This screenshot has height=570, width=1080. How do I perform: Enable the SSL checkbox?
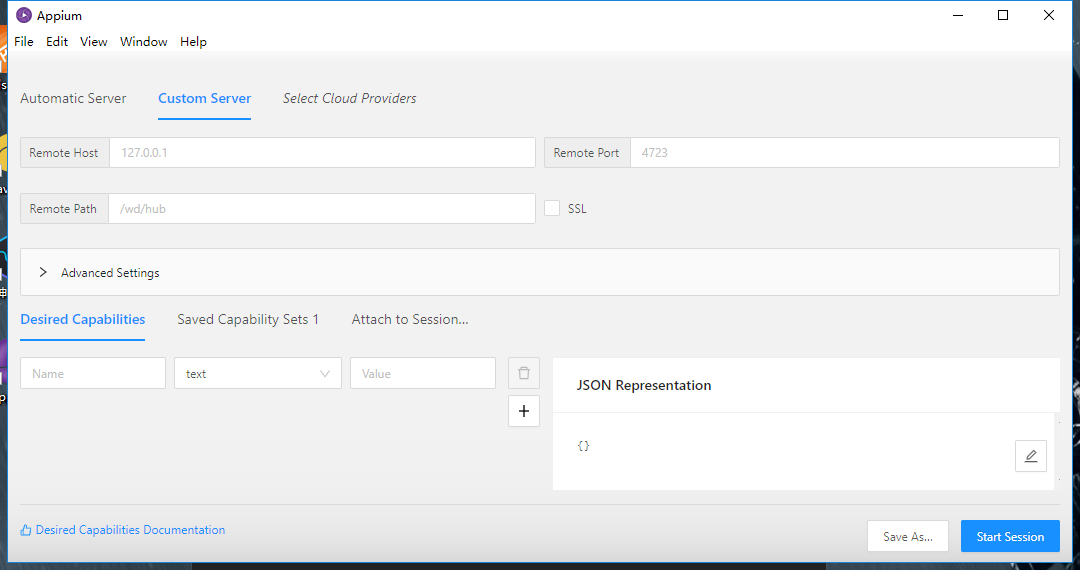[x=552, y=208]
